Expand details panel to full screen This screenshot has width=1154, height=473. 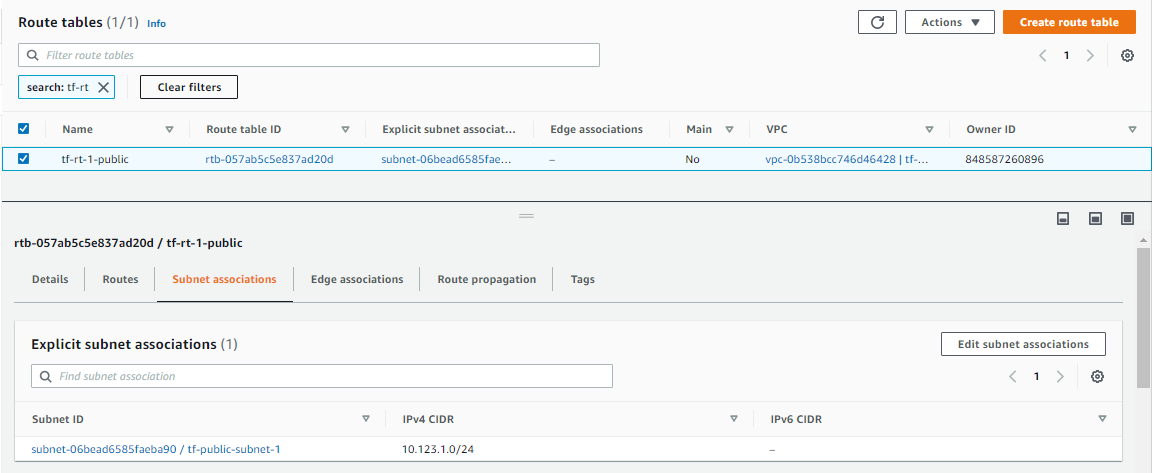point(1127,218)
